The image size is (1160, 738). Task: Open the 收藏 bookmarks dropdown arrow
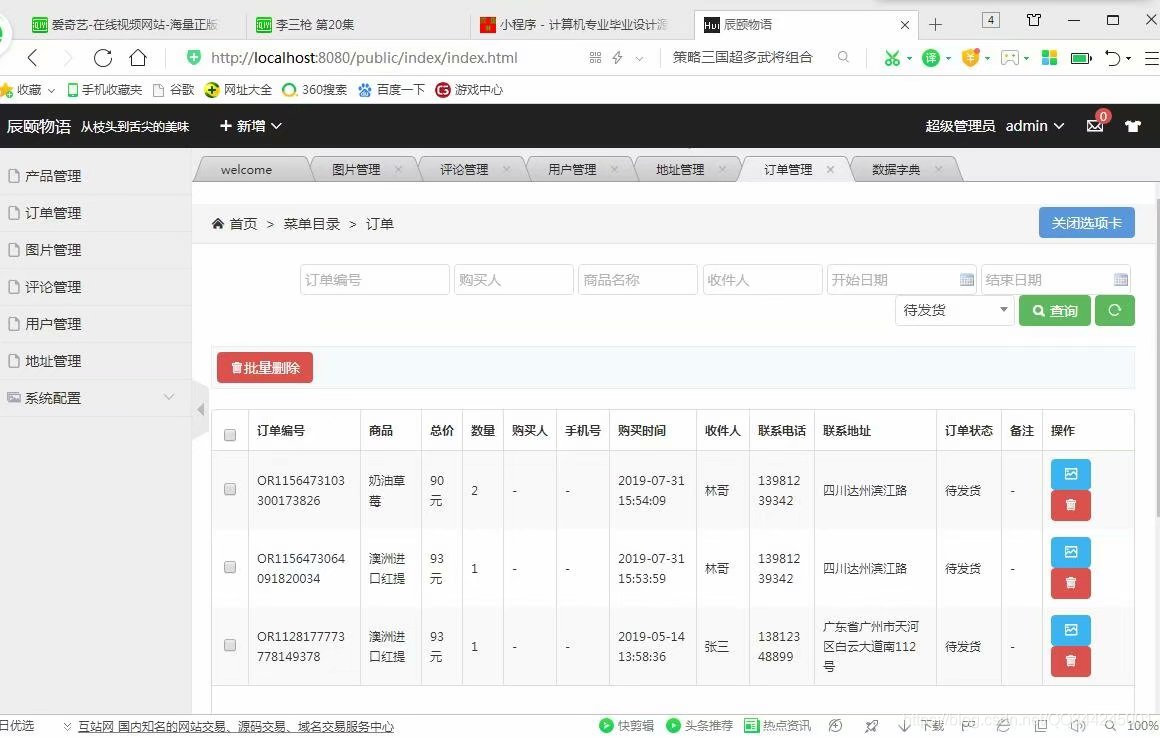51,90
